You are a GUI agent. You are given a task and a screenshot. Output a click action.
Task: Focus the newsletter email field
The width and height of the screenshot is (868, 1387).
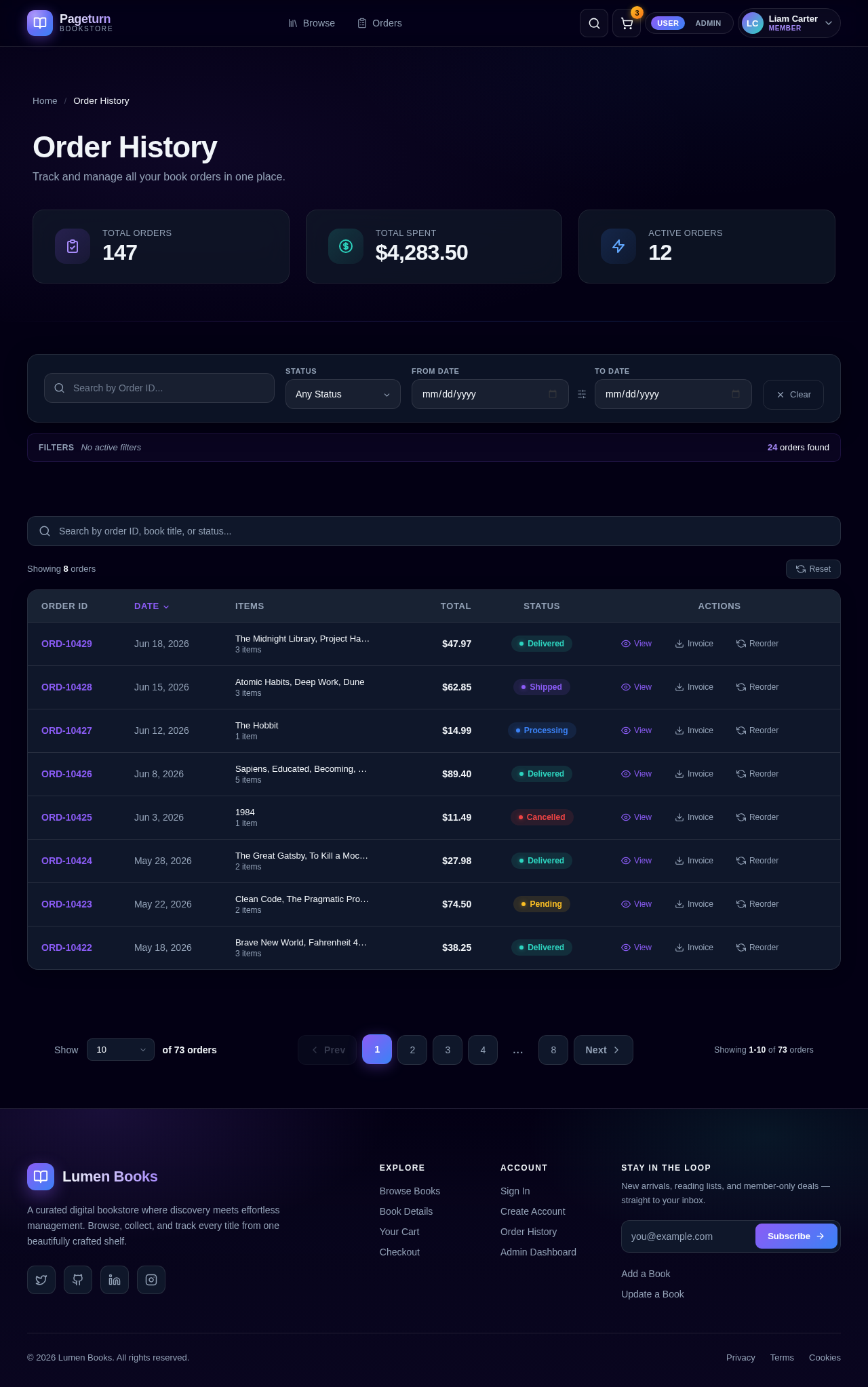point(687,1236)
